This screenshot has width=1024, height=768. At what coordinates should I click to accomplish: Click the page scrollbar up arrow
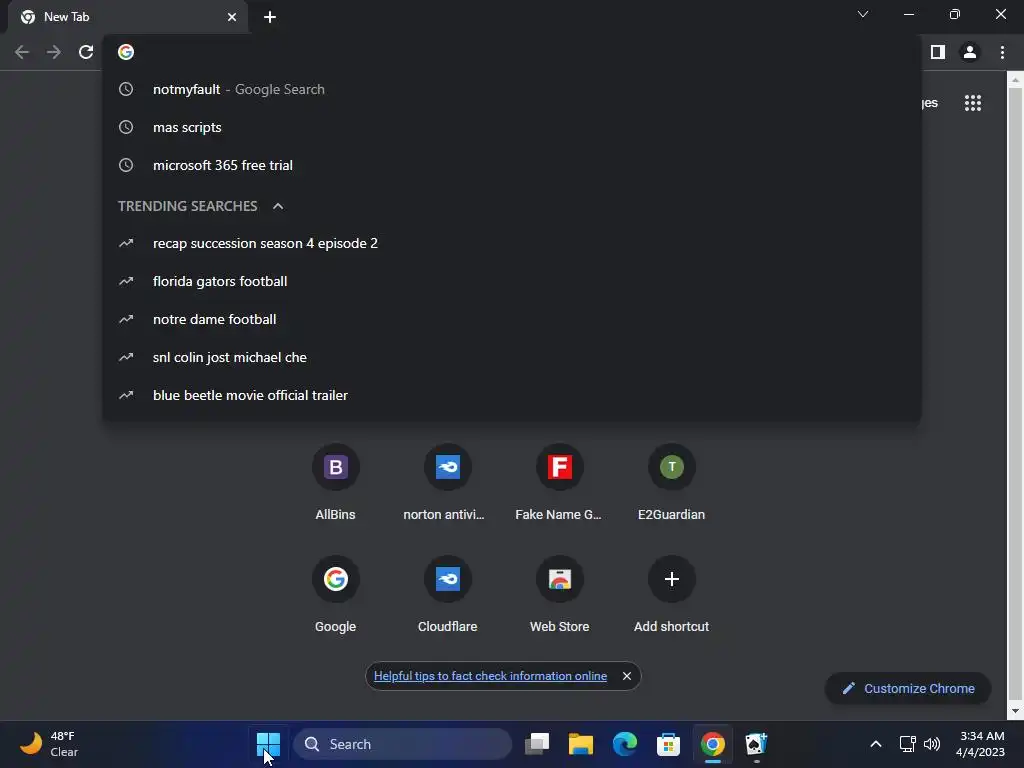(x=1015, y=80)
